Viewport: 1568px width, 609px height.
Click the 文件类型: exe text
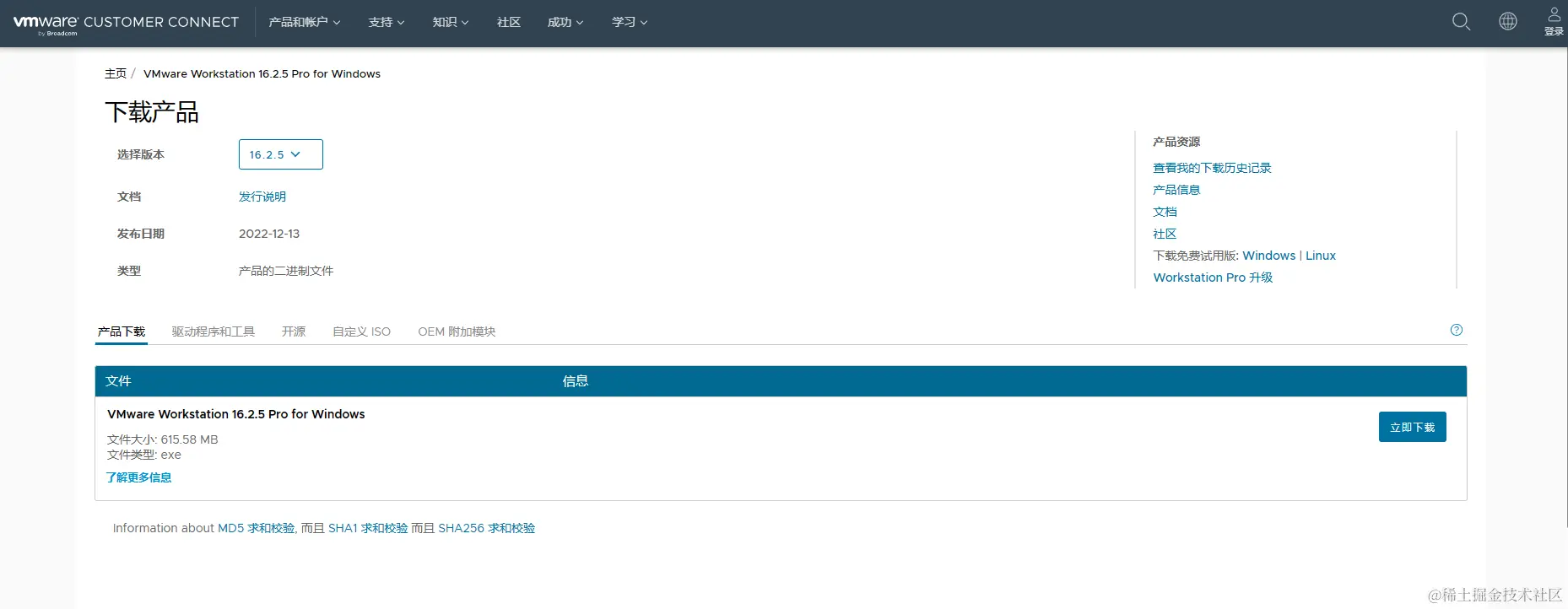[144, 455]
